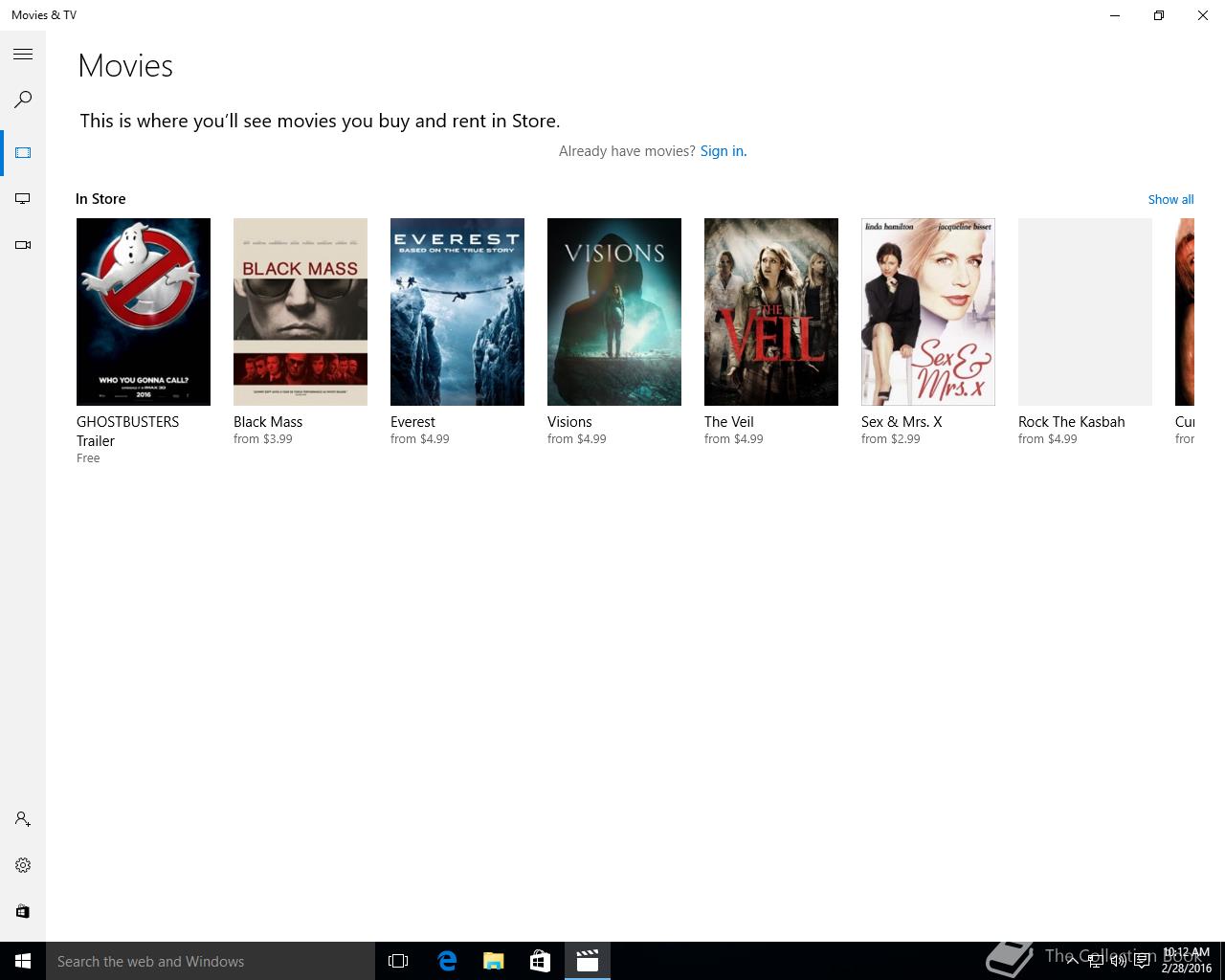Image resolution: width=1225 pixels, height=980 pixels.
Task: Open Windows Store from taskbar
Action: click(x=540, y=961)
